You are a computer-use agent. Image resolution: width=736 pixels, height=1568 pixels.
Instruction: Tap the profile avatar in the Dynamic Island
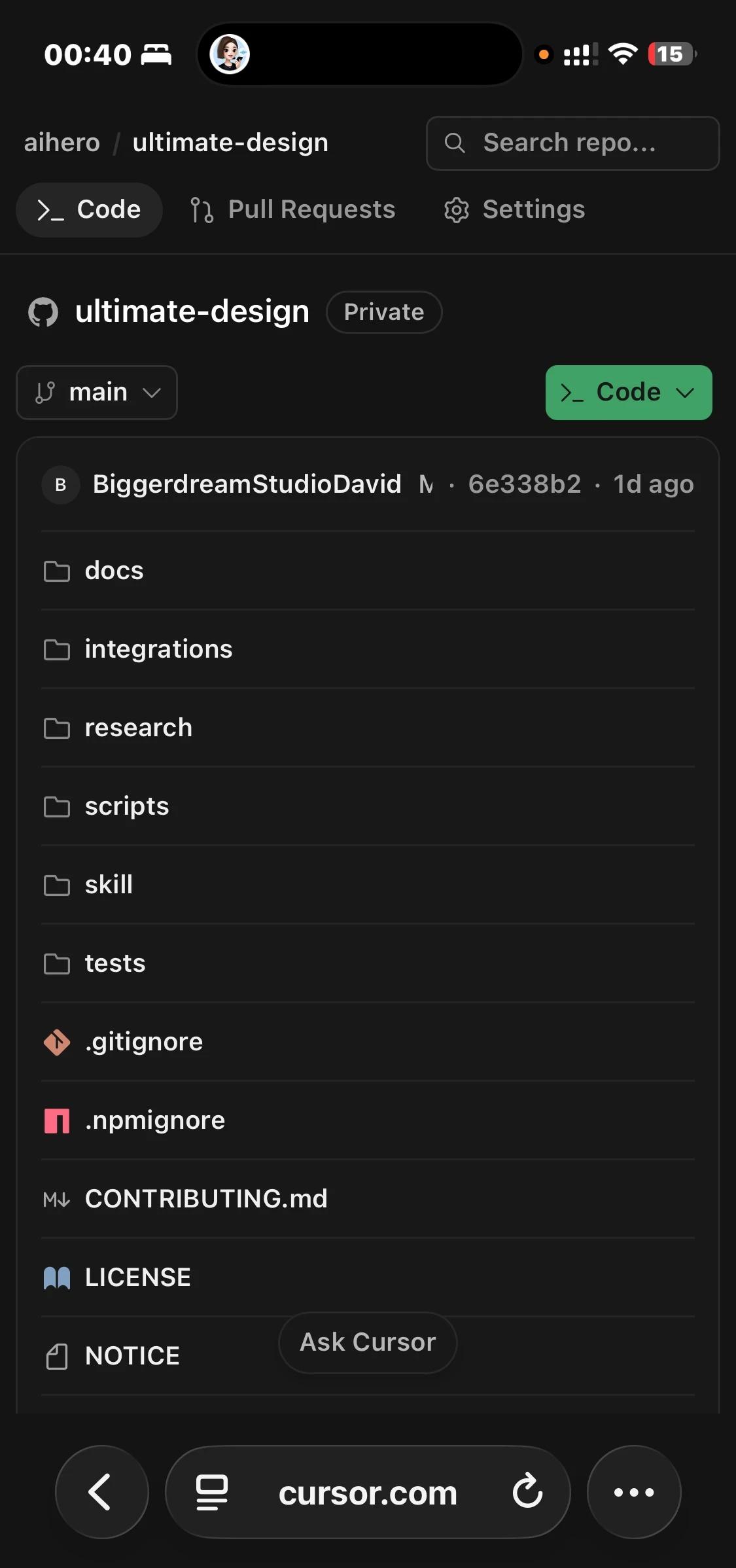[230, 54]
